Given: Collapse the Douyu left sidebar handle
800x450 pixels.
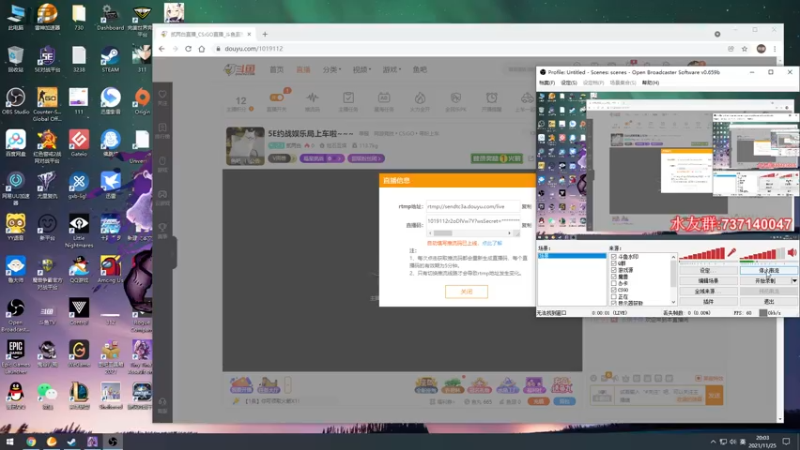Looking at the screenshot, I should tap(174, 253).
